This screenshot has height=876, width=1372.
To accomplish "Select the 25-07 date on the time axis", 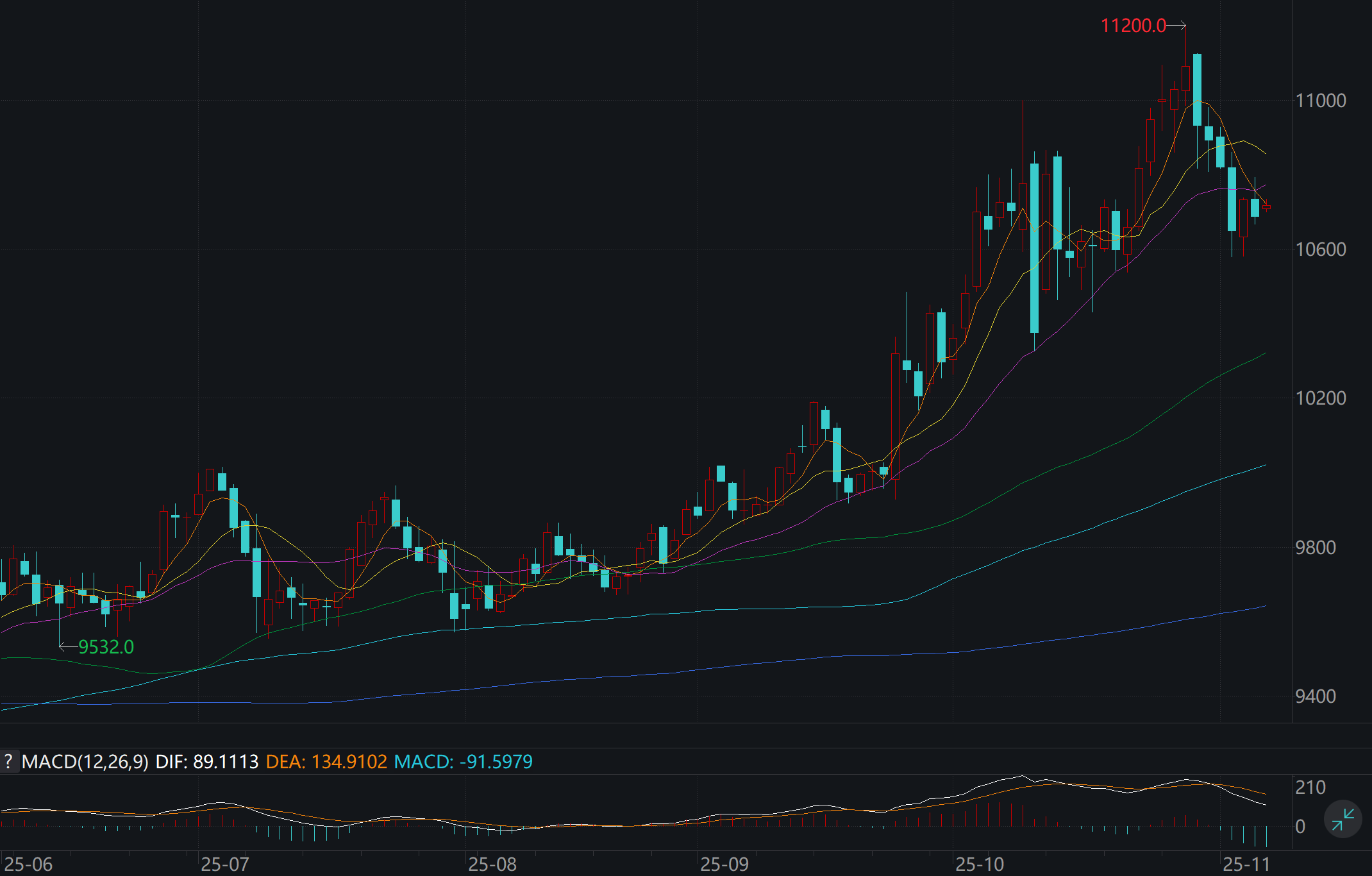I will [224, 864].
